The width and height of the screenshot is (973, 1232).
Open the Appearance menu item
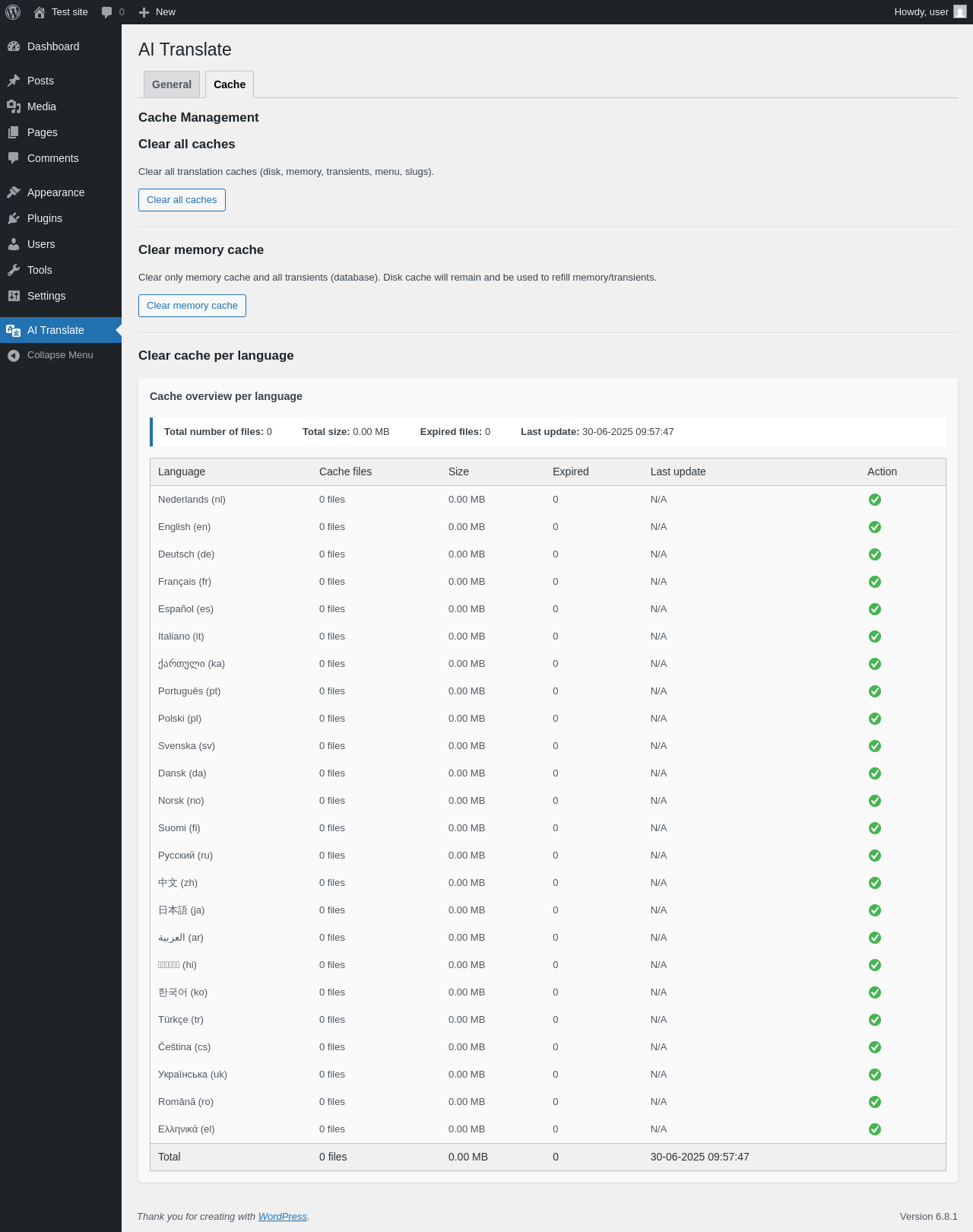pyautogui.click(x=55, y=192)
